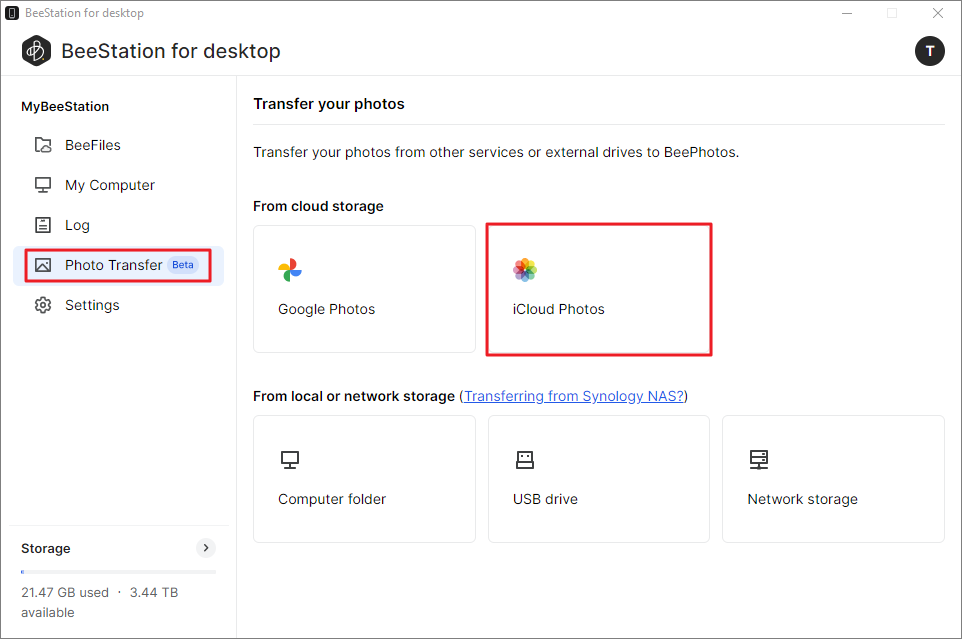The image size is (962, 639).
Task: Select the USB drive card
Action: coord(599,479)
